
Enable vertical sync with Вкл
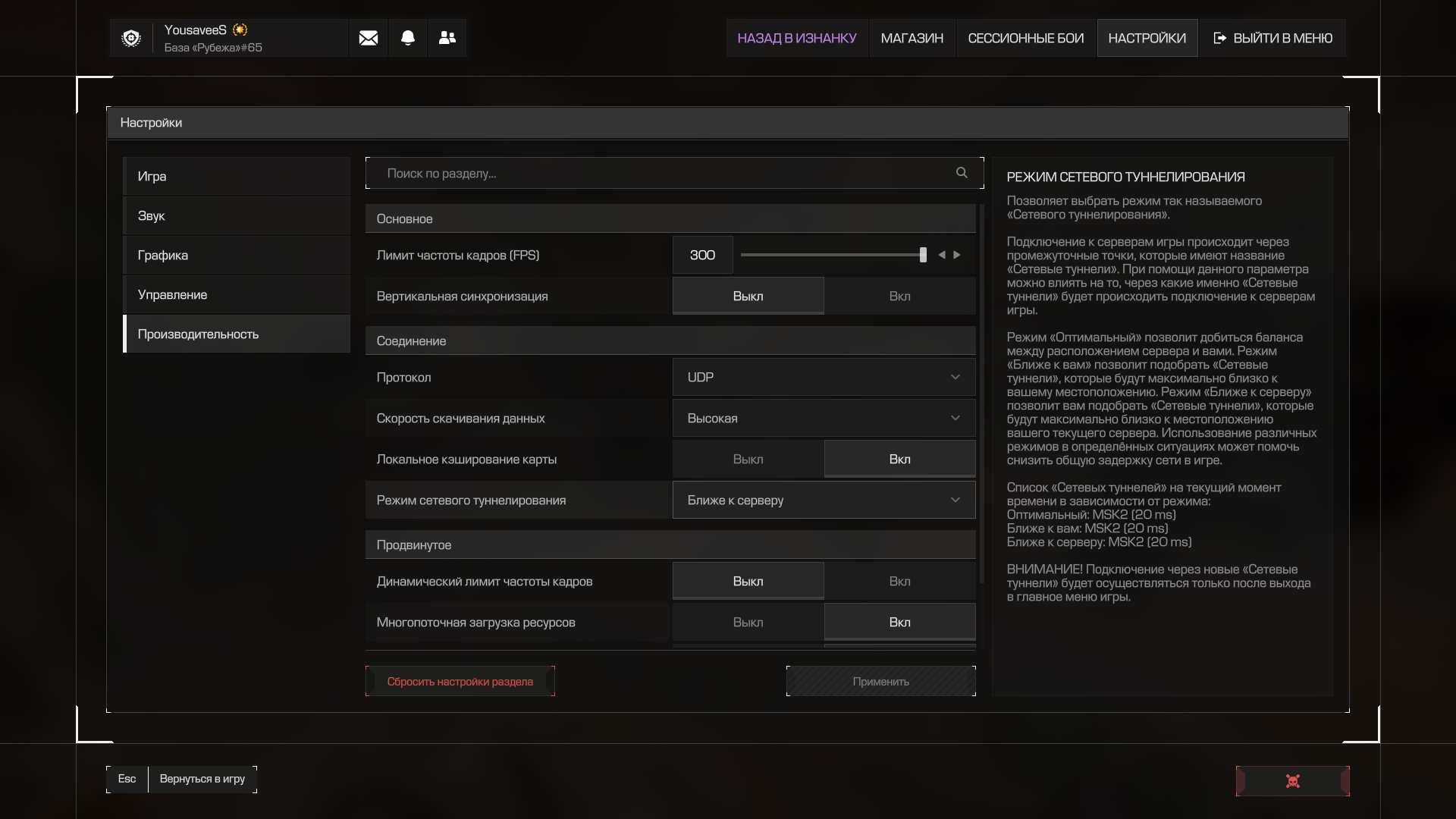(x=900, y=296)
